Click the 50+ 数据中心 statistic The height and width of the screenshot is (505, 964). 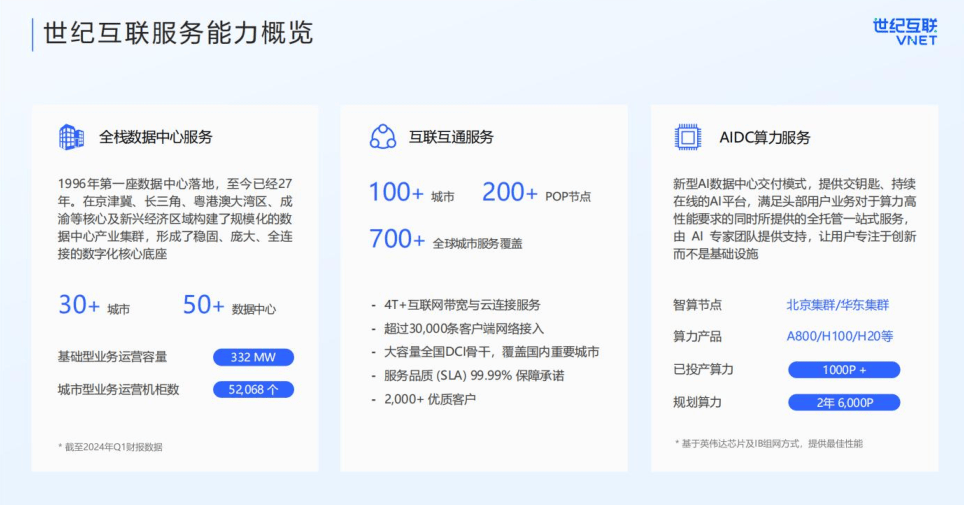[229, 306]
